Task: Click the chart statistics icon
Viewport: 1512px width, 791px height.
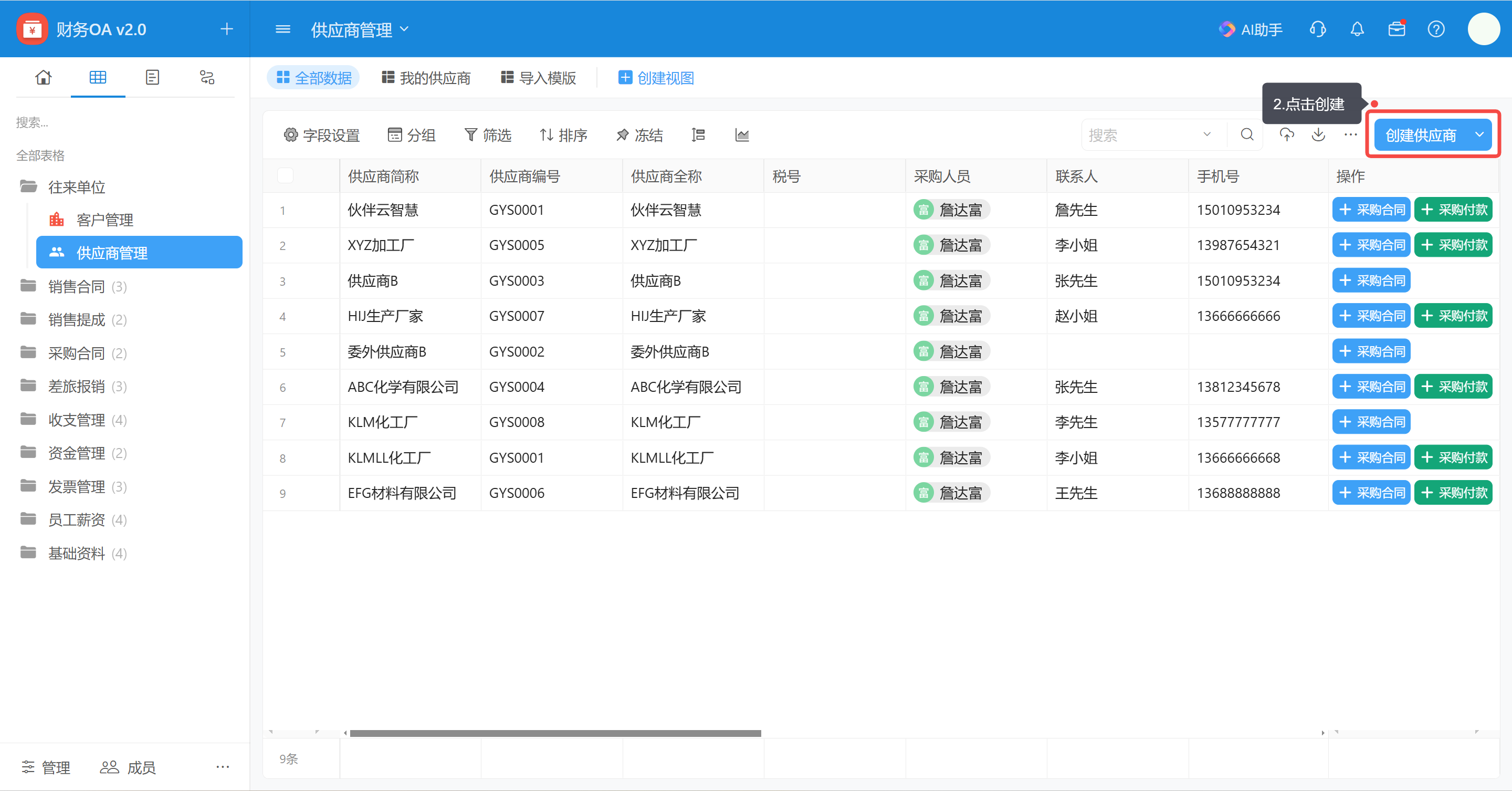Action: [x=742, y=135]
